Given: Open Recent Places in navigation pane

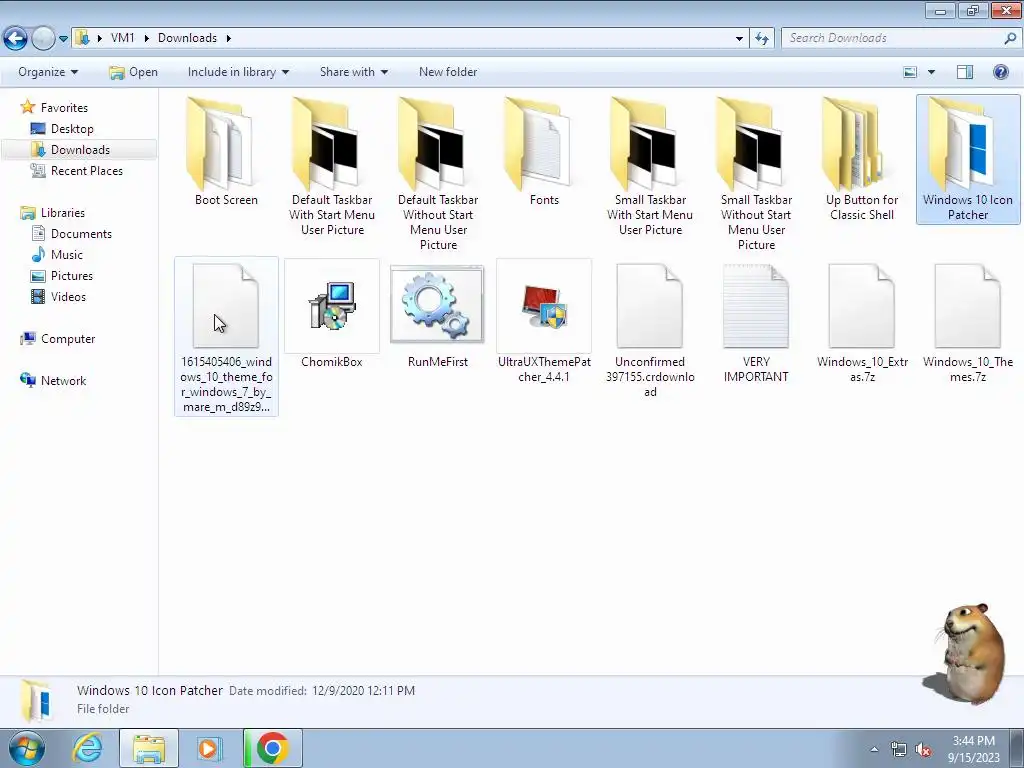Looking at the screenshot, I should [x=87, y=170].
